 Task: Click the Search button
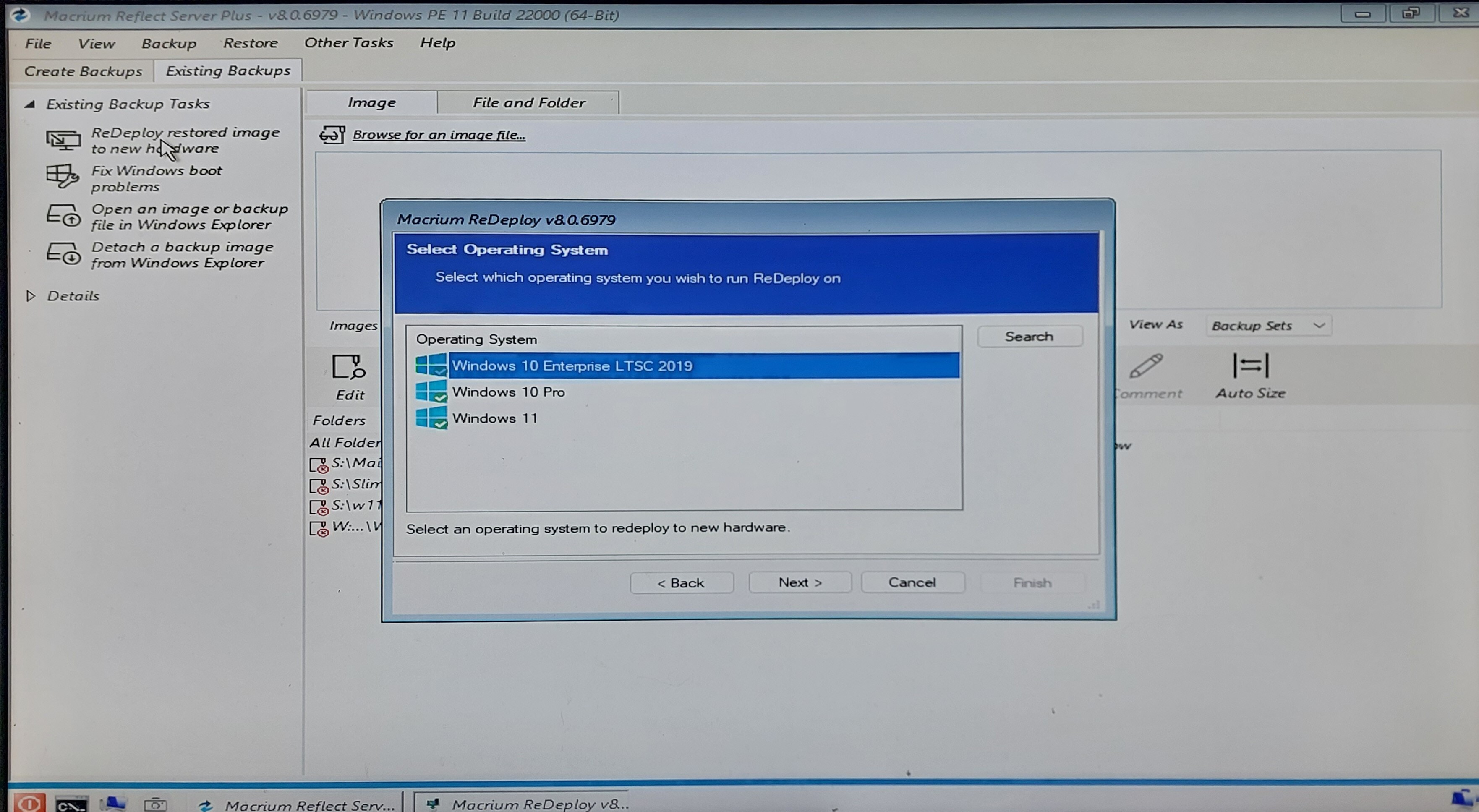click(1029, 337)
